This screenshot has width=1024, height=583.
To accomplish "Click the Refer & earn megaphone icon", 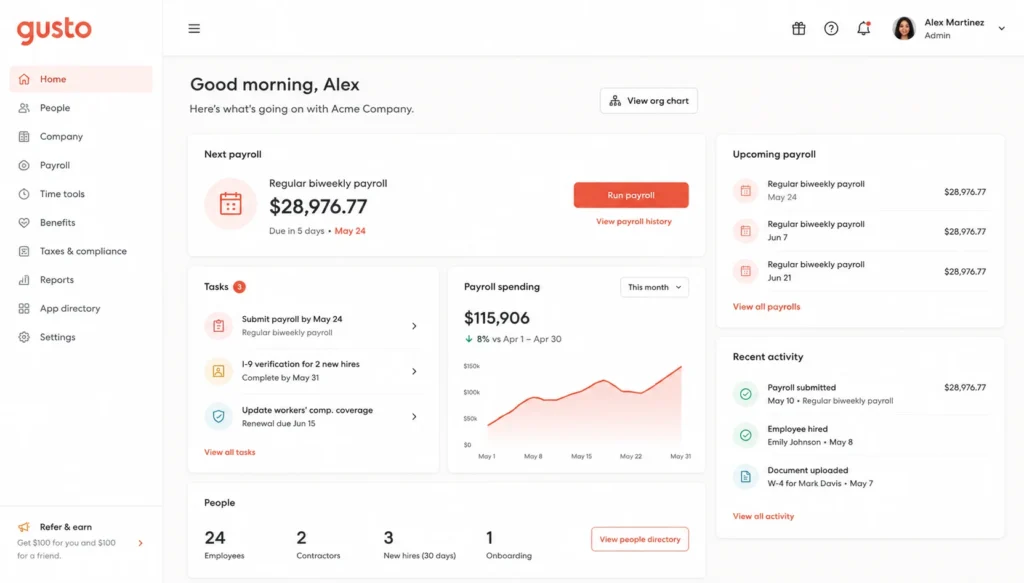I will (24, 527).
